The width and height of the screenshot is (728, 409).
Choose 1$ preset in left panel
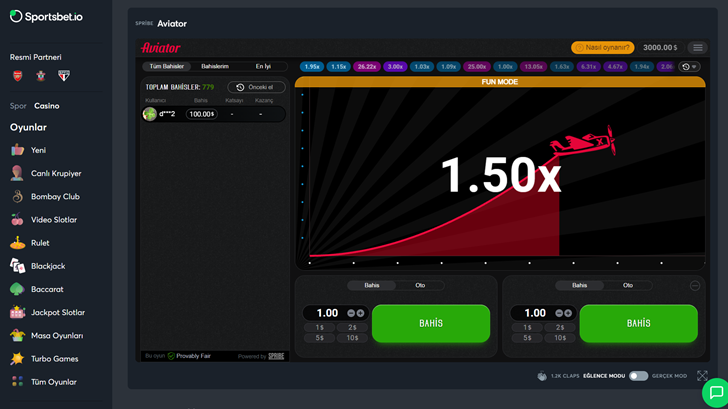click(319, 327)
